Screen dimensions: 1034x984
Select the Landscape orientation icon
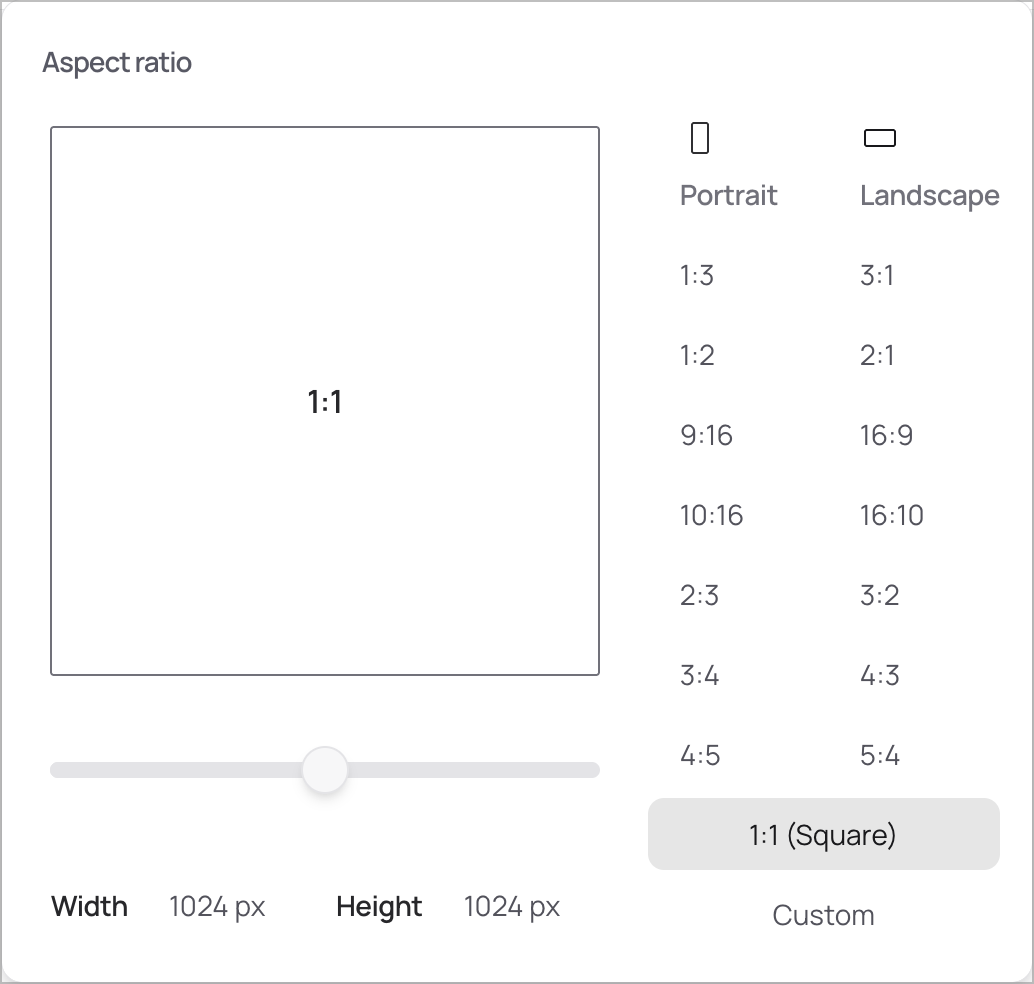879,139
